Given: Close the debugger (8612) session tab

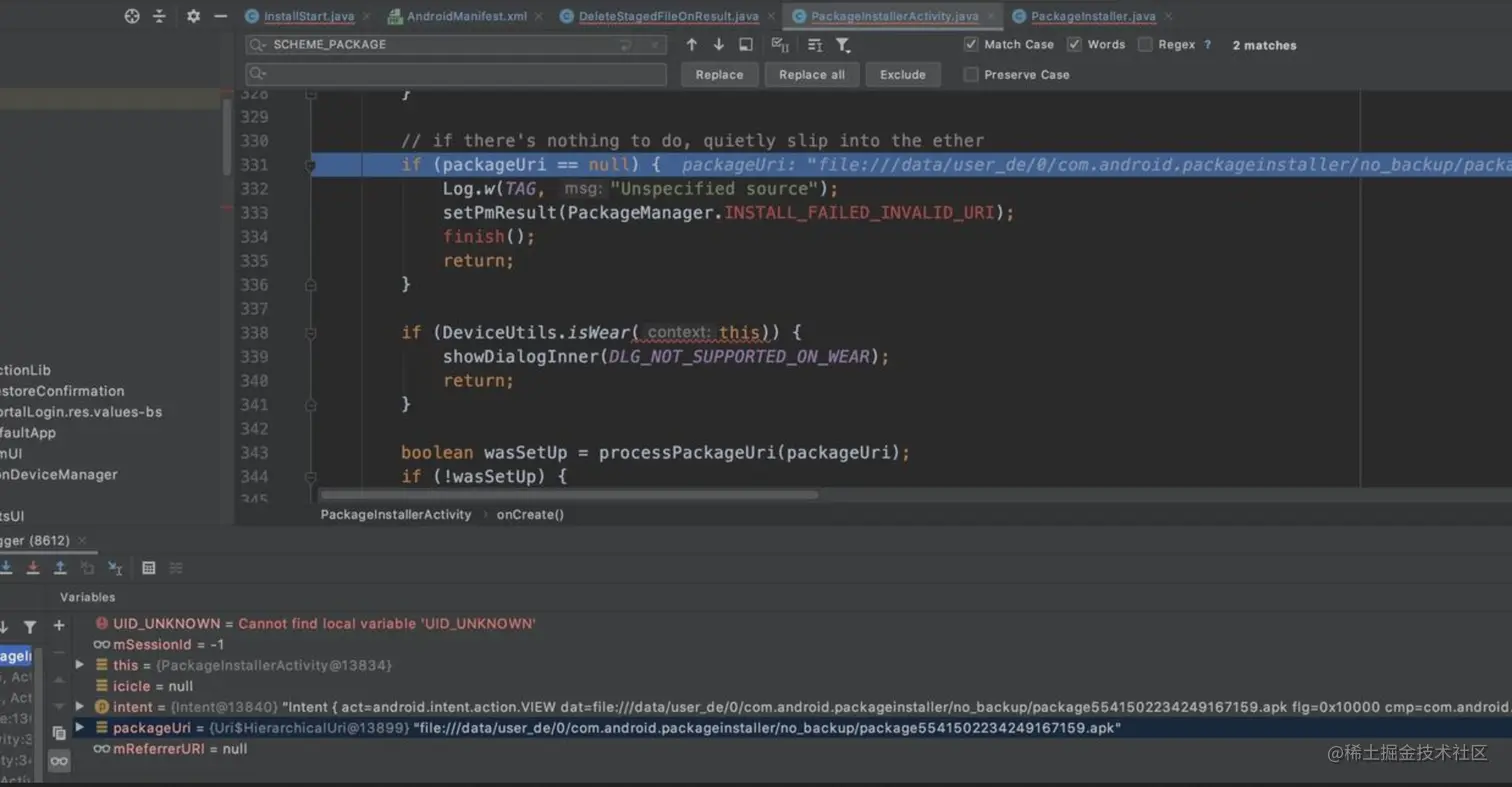Looking at the screenshot, I should [x=83, y=541].
